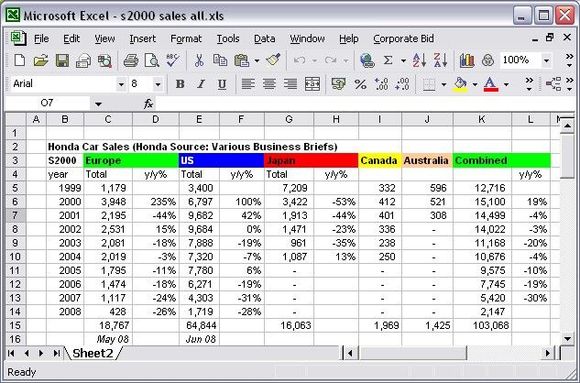Align text right
580x383 pixels.
(290, 84)
